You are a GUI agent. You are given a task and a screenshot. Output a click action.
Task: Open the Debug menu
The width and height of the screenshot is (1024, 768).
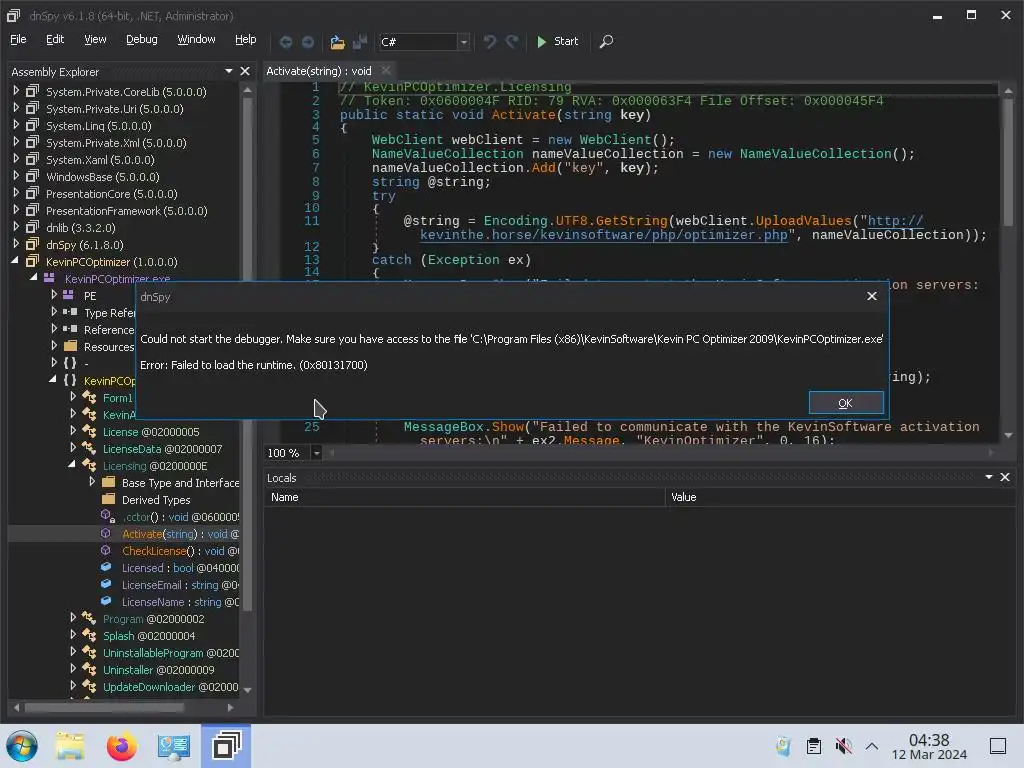(x=142, y=39)
